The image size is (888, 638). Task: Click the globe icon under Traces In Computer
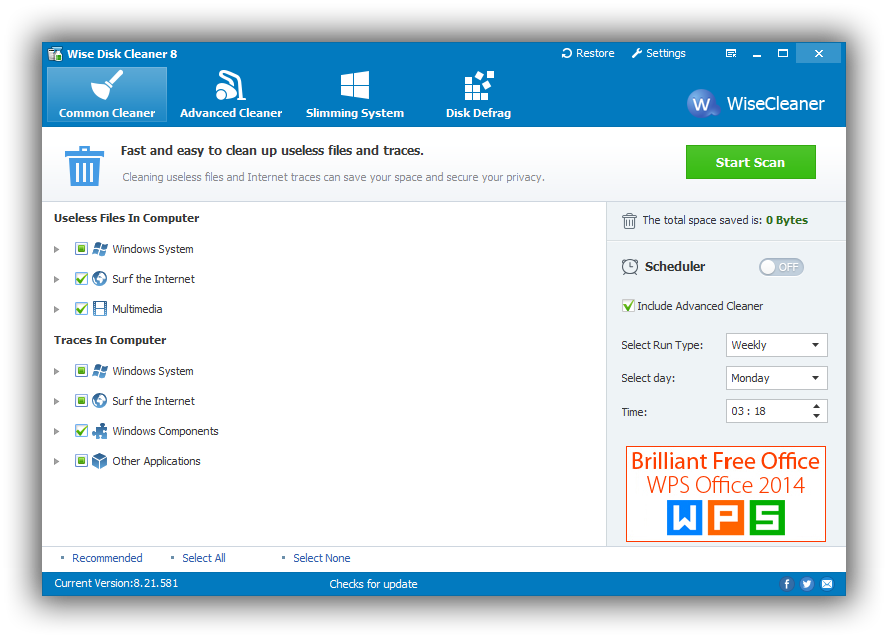100,401
